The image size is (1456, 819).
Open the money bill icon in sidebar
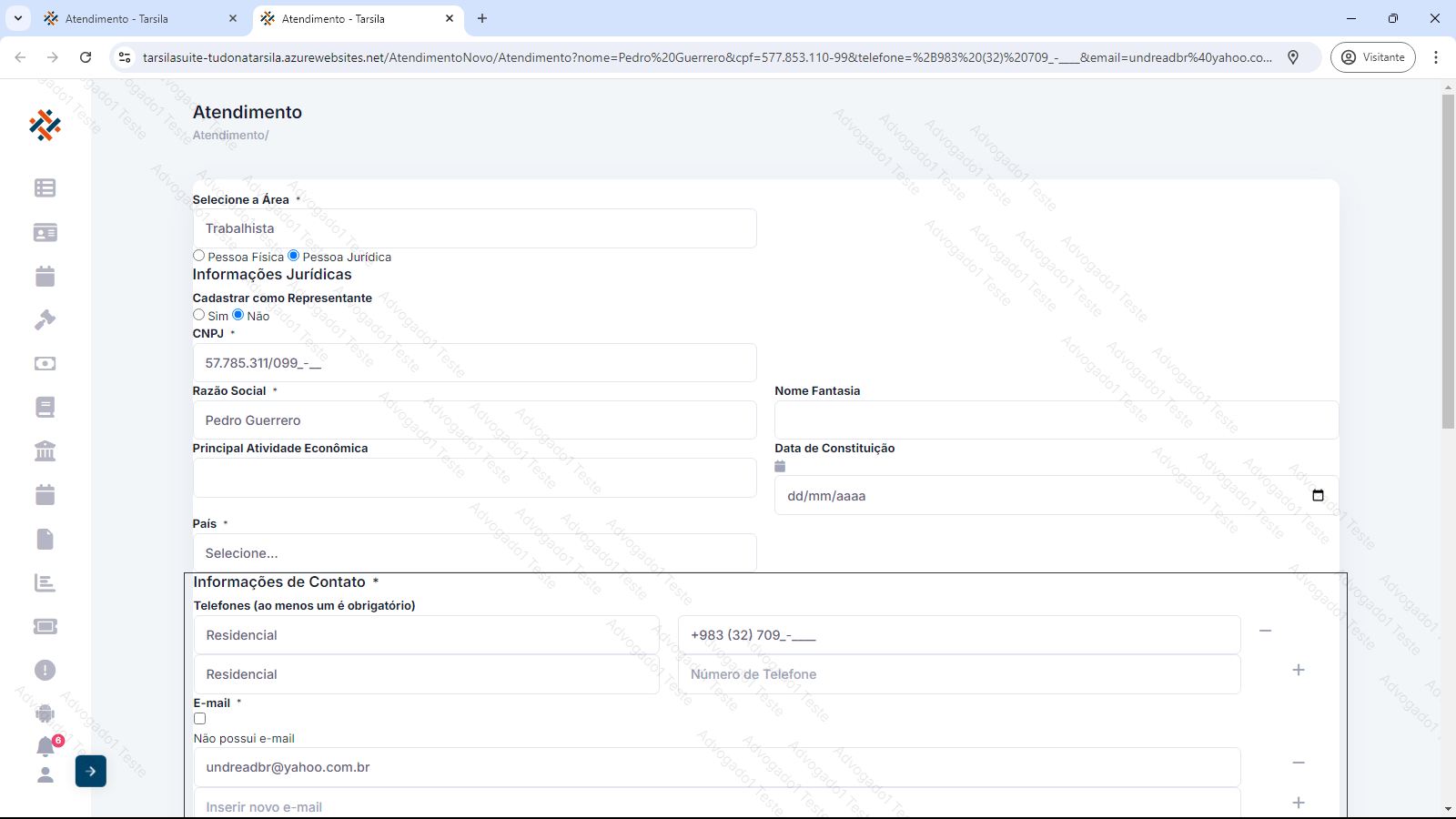[x=45, y=364]
